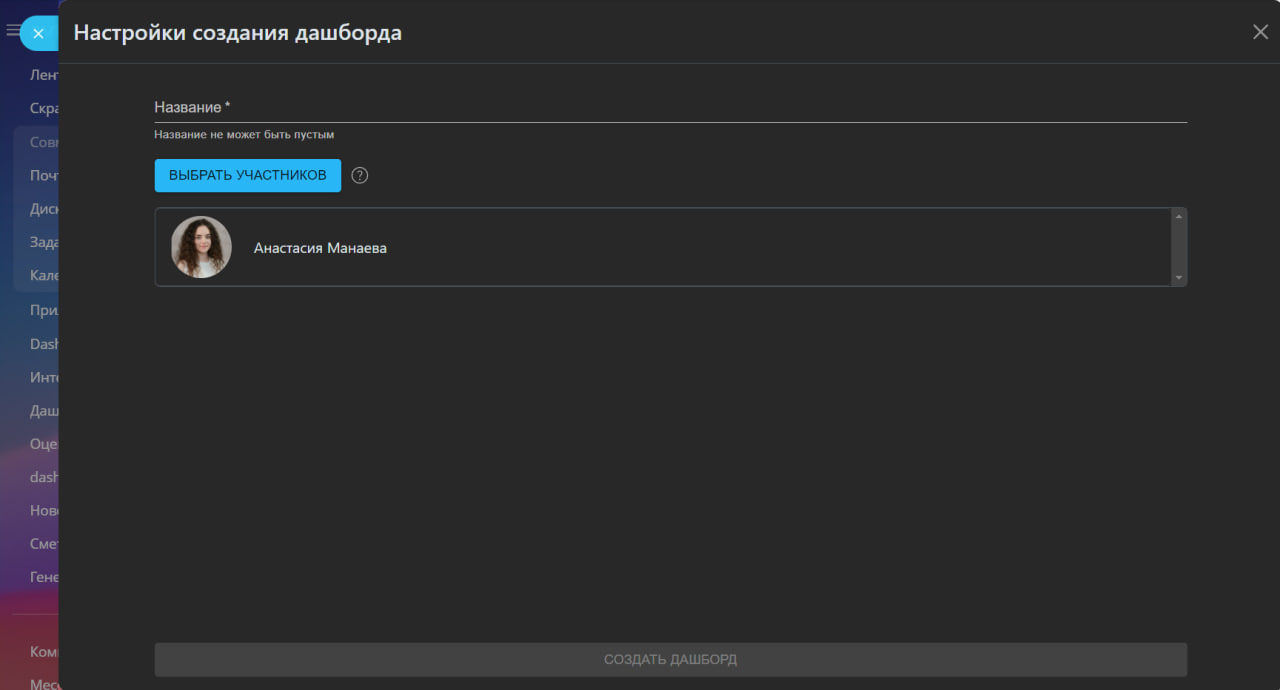The height and width of the screenshot is (690, 1280).
Task: Select the truncated Задачи sidebar item
Action: (x=44, y=242)
